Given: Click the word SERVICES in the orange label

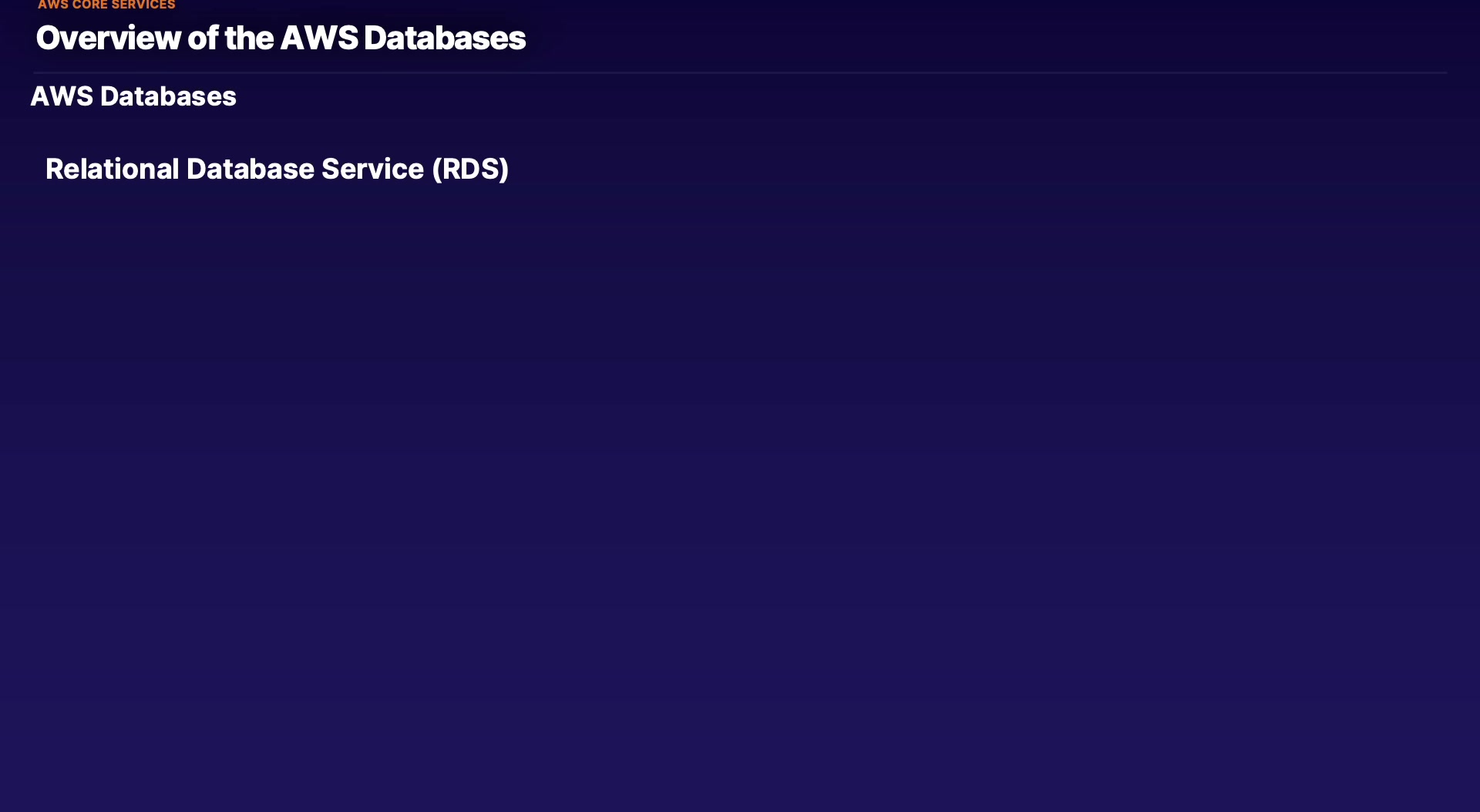Looking at the screenshot, I should [x=143, y=5].
